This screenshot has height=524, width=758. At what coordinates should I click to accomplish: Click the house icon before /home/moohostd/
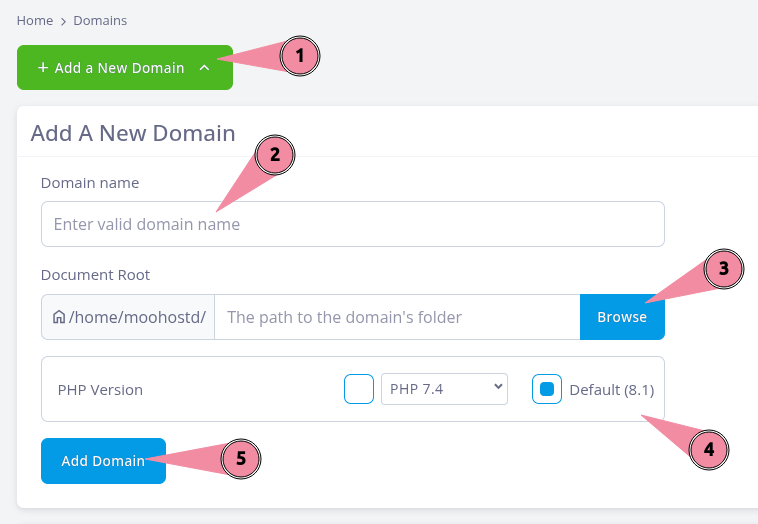point(59,317)
